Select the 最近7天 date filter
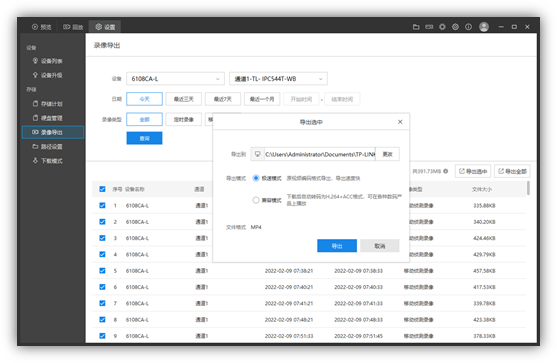 pos(223,99)
